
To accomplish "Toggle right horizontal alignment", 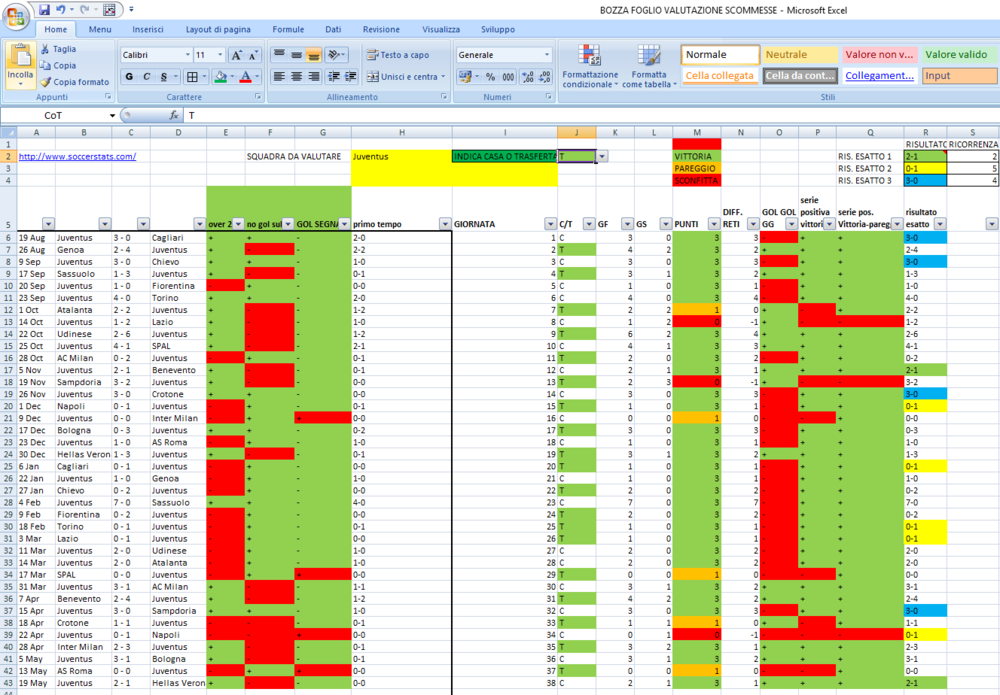I will 313,77.
